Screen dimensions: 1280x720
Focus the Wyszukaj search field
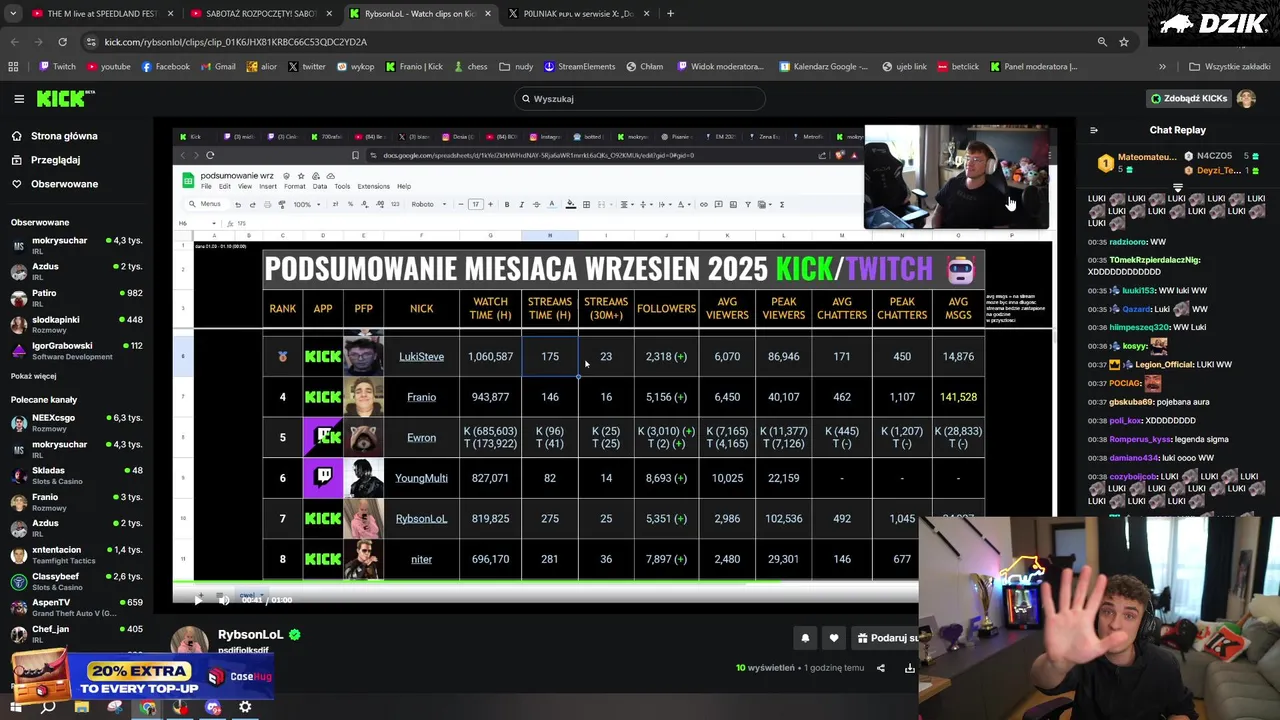click(640, 98)
